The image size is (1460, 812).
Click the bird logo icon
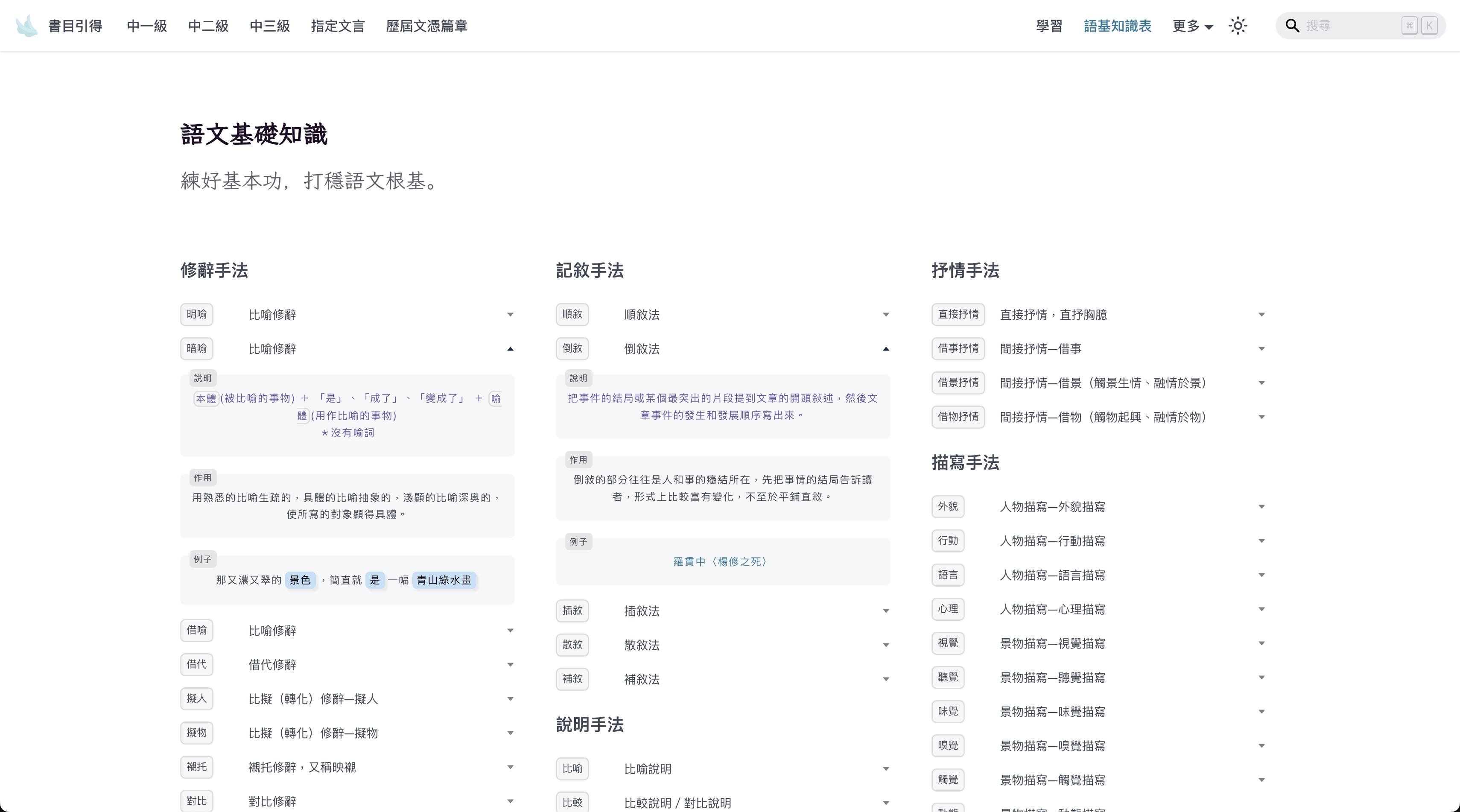tap(26, 26)
